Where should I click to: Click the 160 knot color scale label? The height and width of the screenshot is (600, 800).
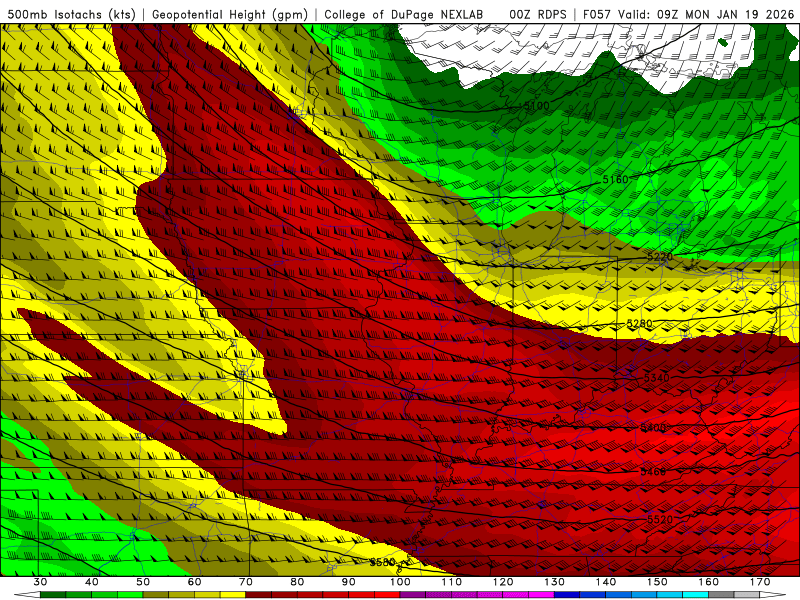point(709,582)
